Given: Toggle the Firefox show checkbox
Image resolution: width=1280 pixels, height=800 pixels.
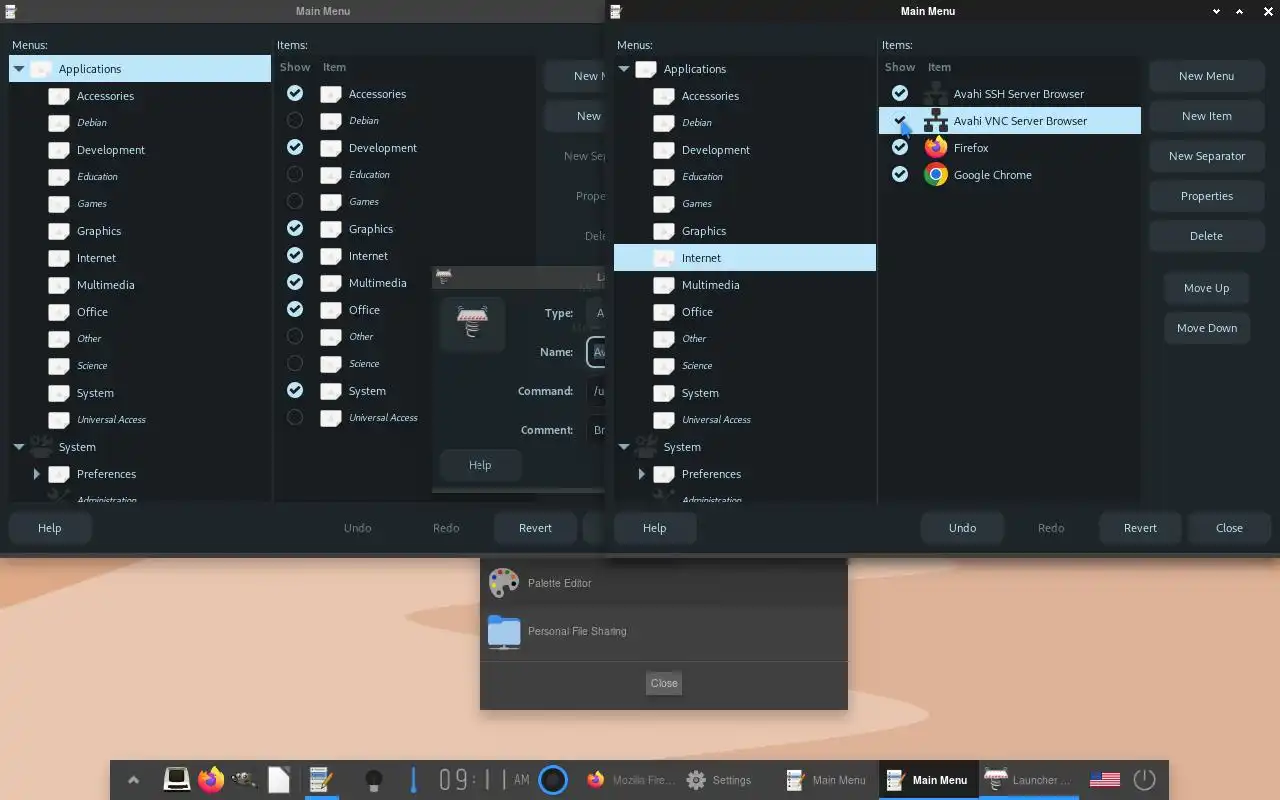Looking at the screenshot, I should coord(900,147).
